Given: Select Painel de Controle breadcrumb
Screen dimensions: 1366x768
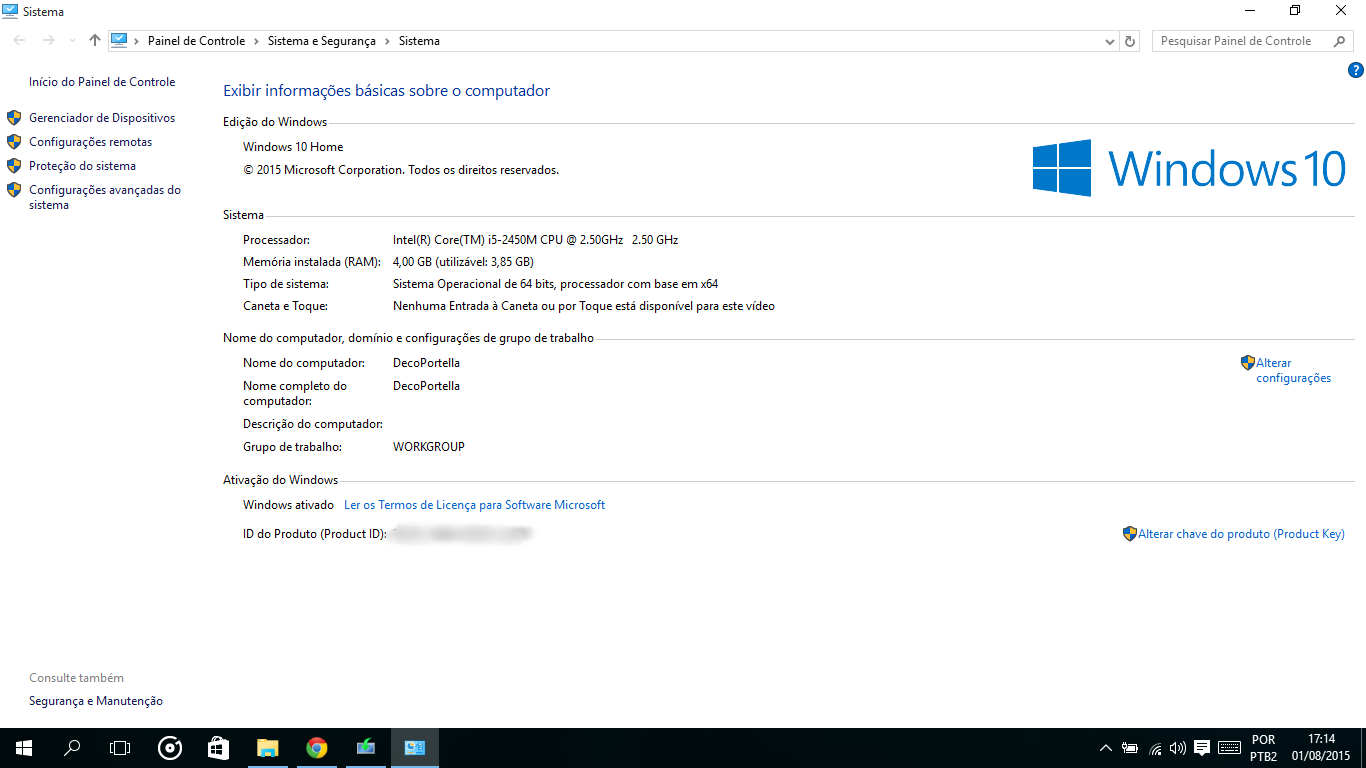Looking at the screenshot, I should pos(196,41).
